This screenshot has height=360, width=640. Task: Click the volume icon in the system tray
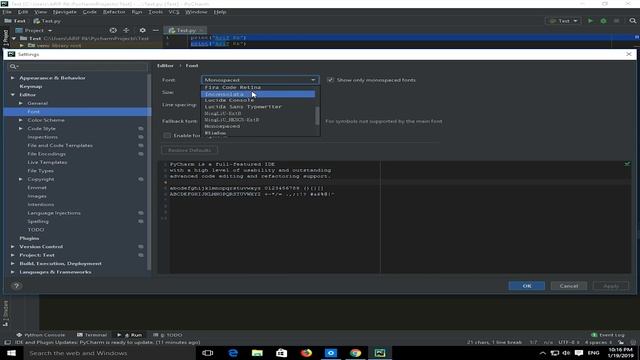coord(566,353)
